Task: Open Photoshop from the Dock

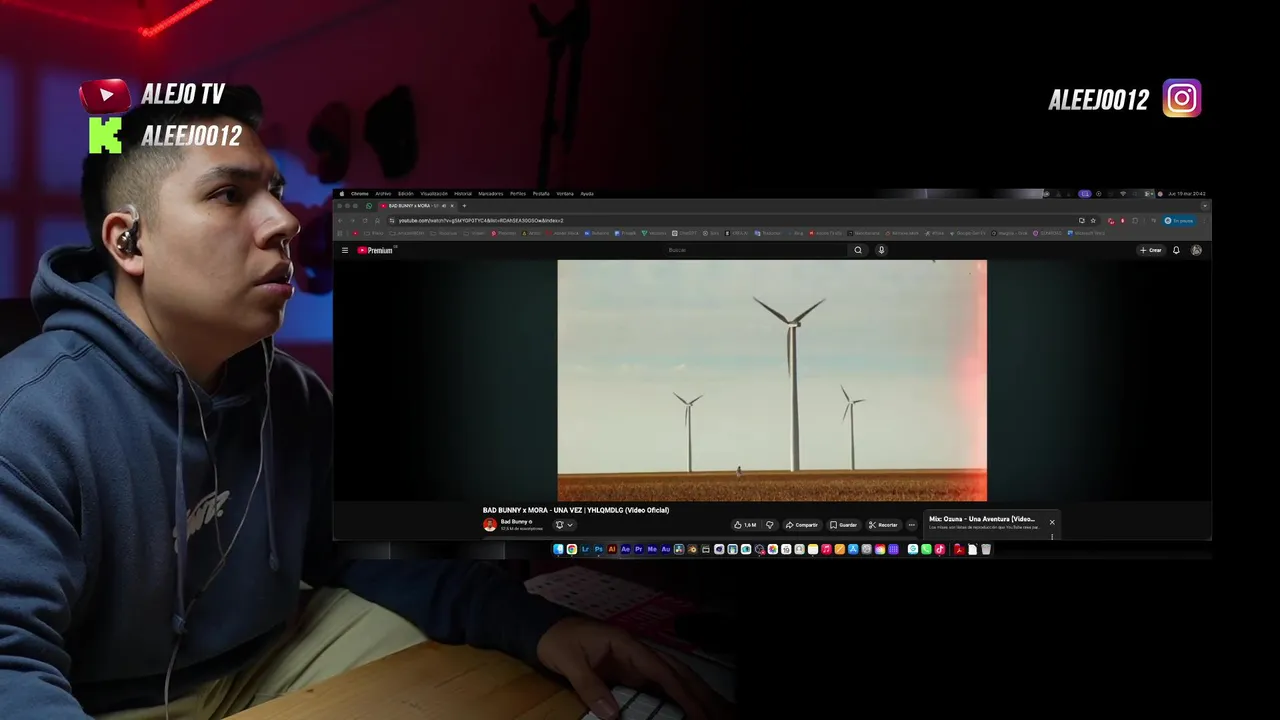Action: point(598,549)
